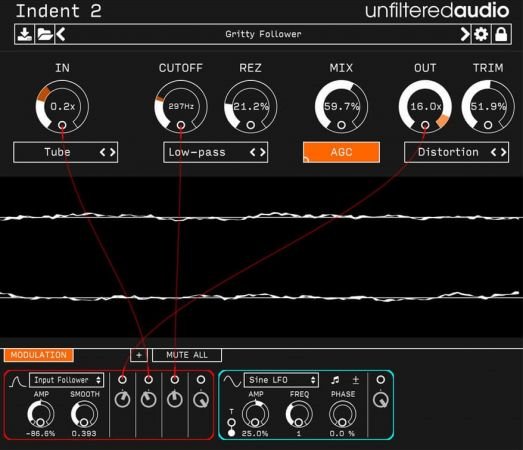Image resolution: width=523 pixels, height=450 pixels.
Task: Toggle the AGC button off
Action: [341, 152]
